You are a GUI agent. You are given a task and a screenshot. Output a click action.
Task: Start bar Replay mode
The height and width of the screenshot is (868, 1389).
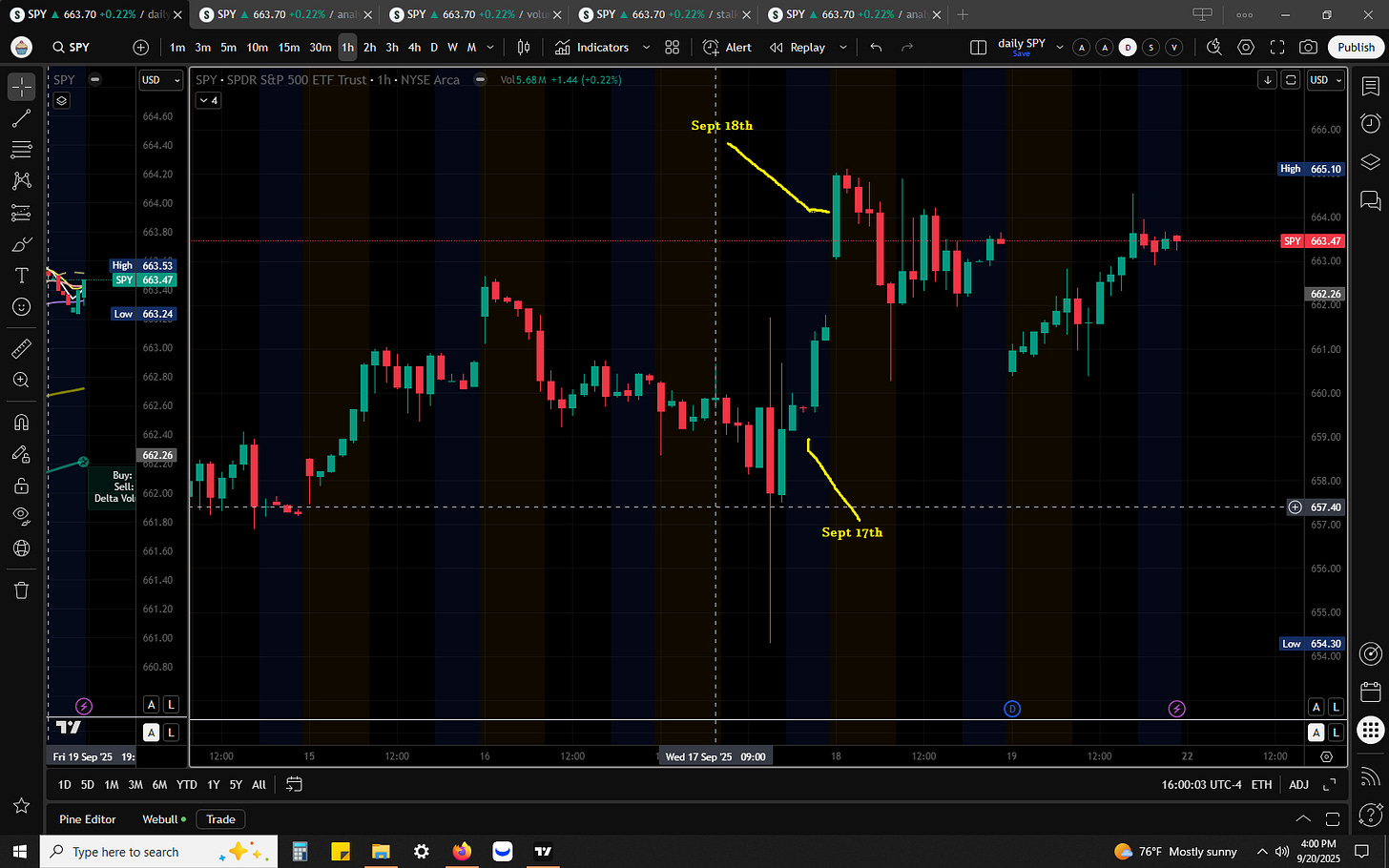[798, 47]
